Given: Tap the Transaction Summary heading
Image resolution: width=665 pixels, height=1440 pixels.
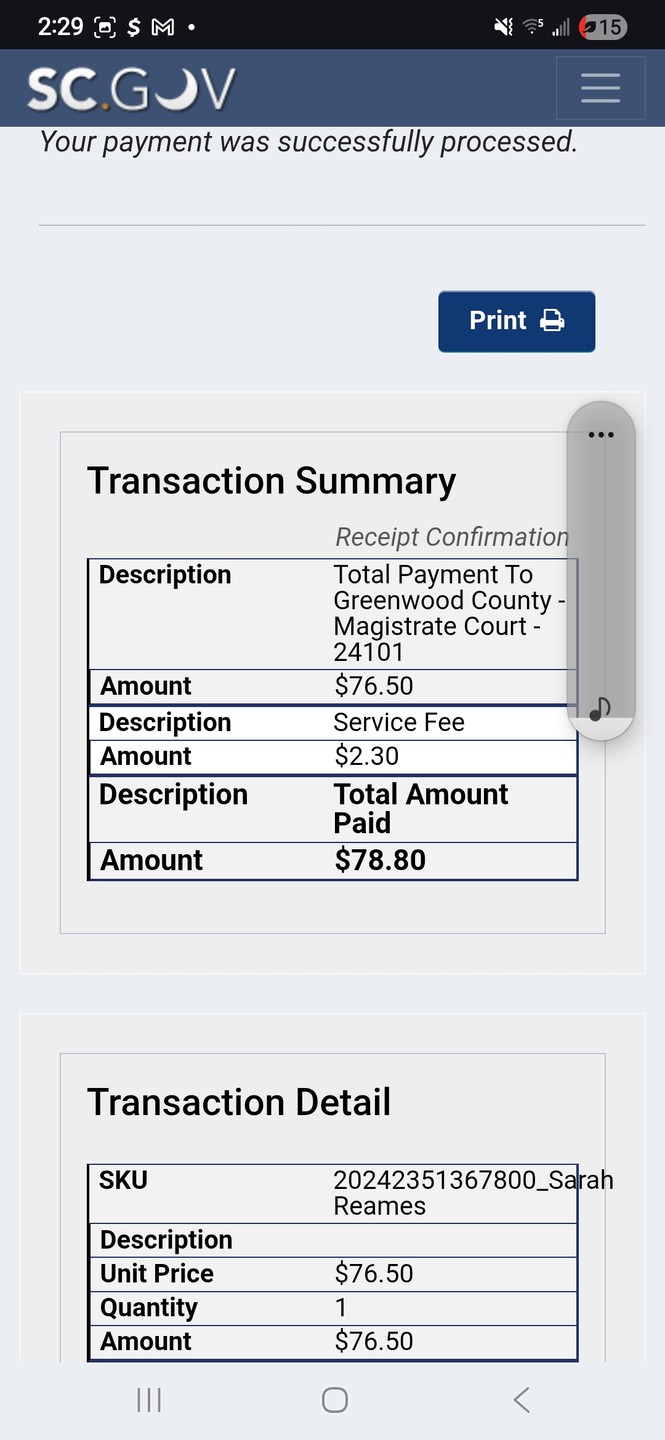Looking at the screenshot, I should 271,481.
